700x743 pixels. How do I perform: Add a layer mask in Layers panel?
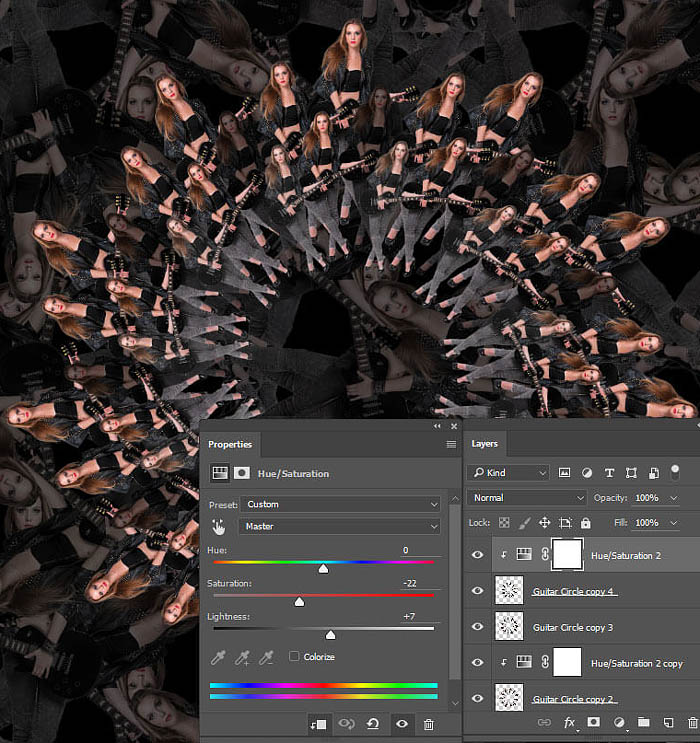[593, 722]
